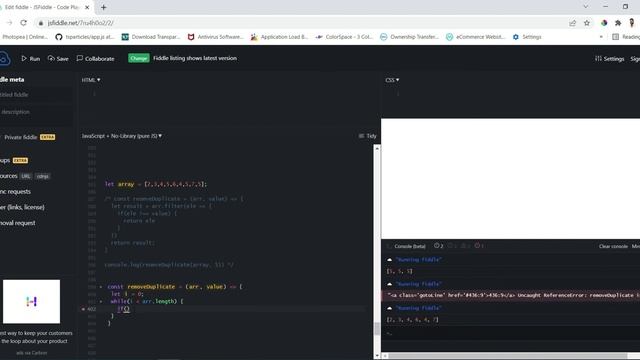
Task: Toggle the red console error count filter
Action: pyautogui.click(x=479, y=246)
